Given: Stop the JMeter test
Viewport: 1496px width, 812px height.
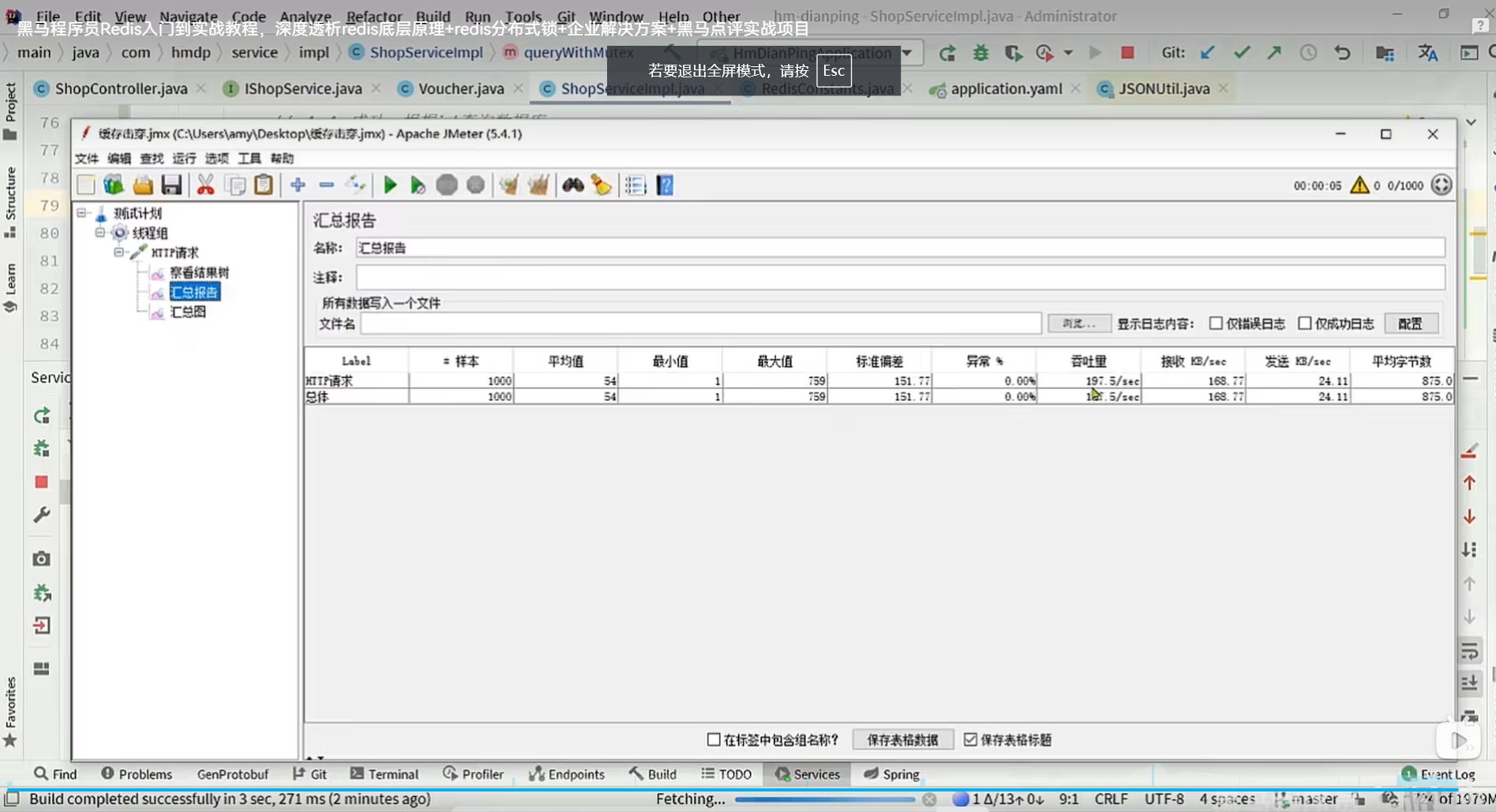Looking at the screenshot, I should [x=447, y=185].
